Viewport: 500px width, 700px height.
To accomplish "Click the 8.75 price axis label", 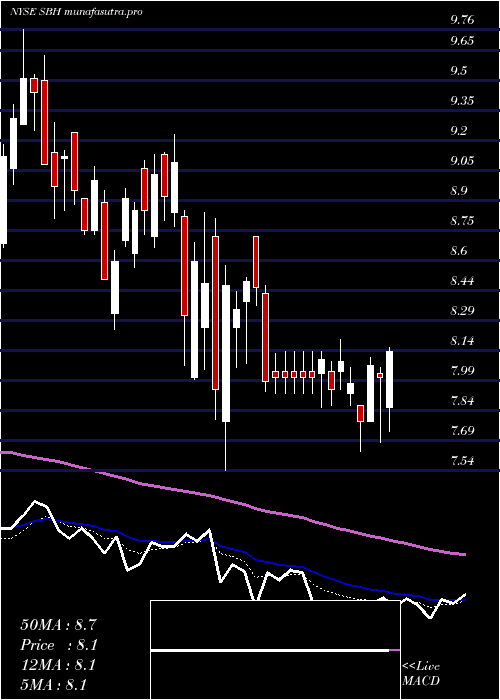I will [x=462, y=221].
